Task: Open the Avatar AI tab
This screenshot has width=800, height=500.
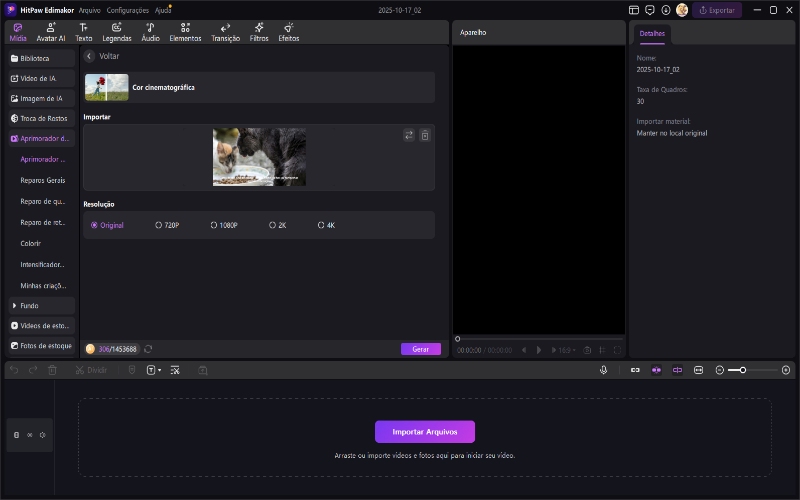Action: coord(51,32)
